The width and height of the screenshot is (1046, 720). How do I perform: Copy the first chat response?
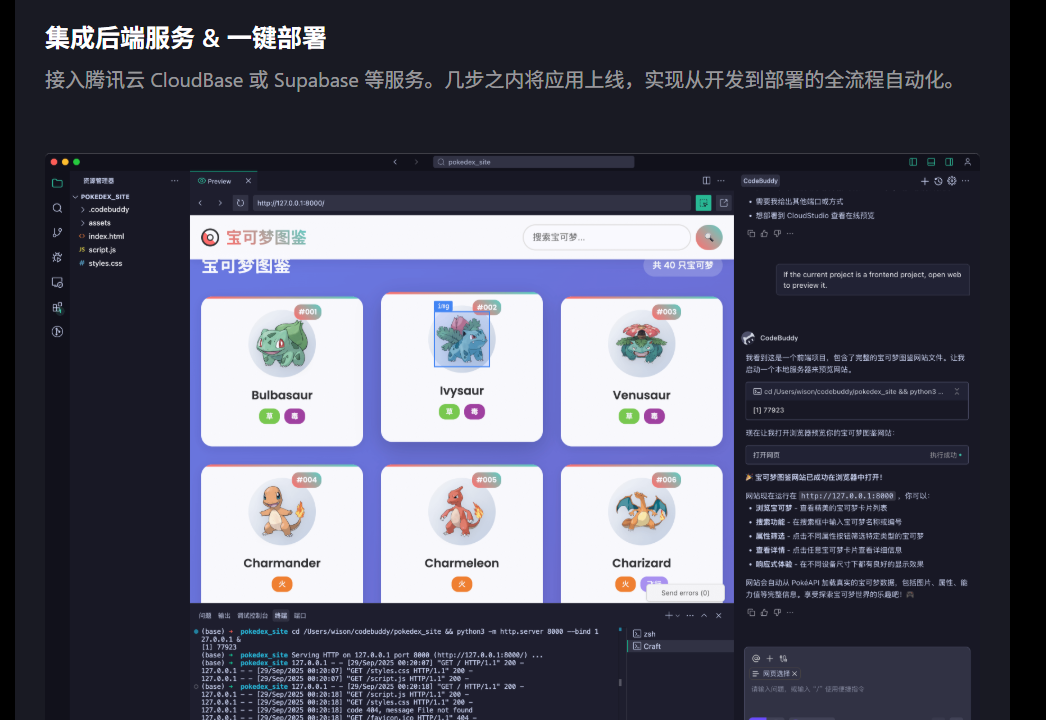pos(751,234)
